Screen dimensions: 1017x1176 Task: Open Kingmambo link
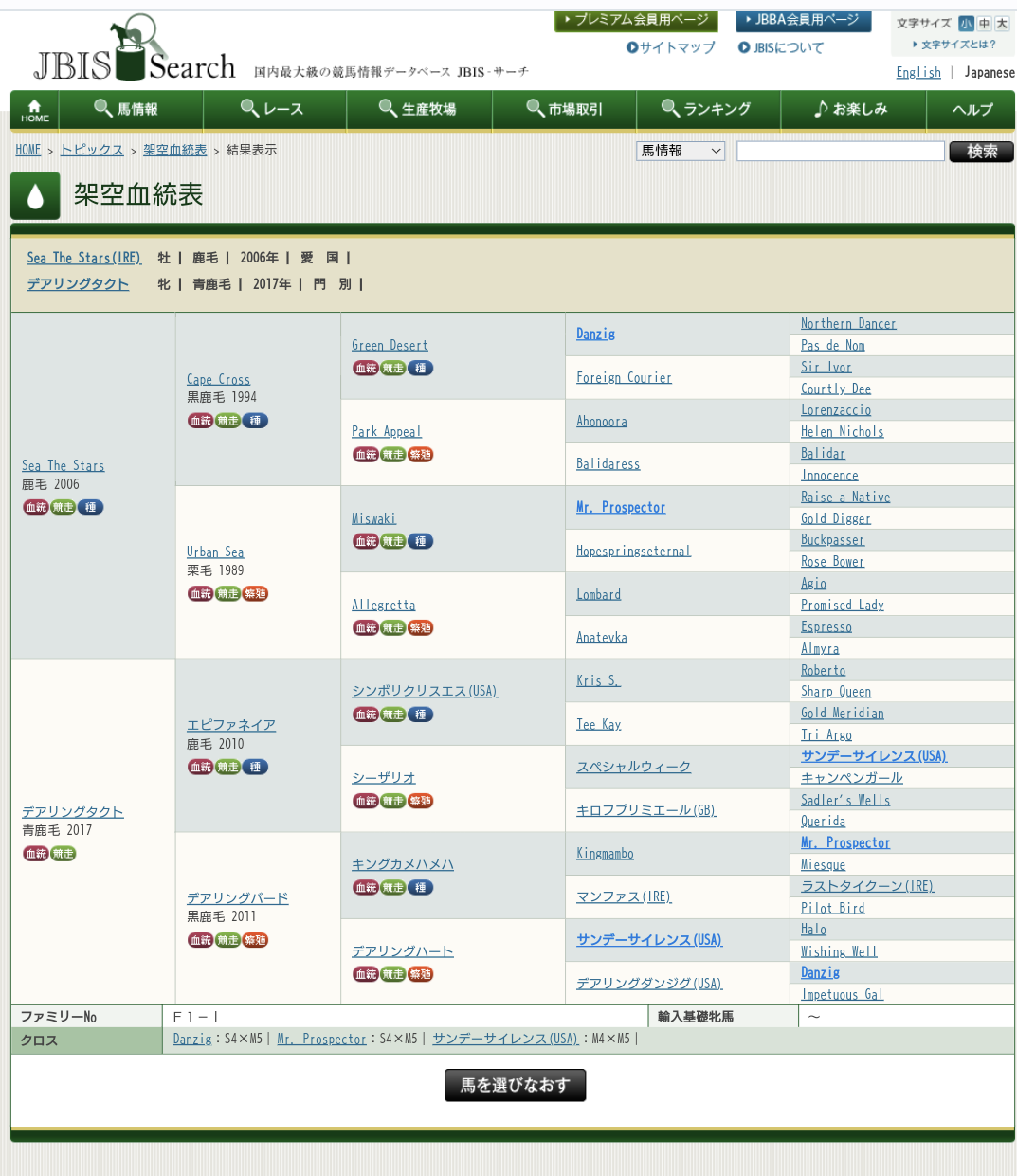click(x=605, y=853)
